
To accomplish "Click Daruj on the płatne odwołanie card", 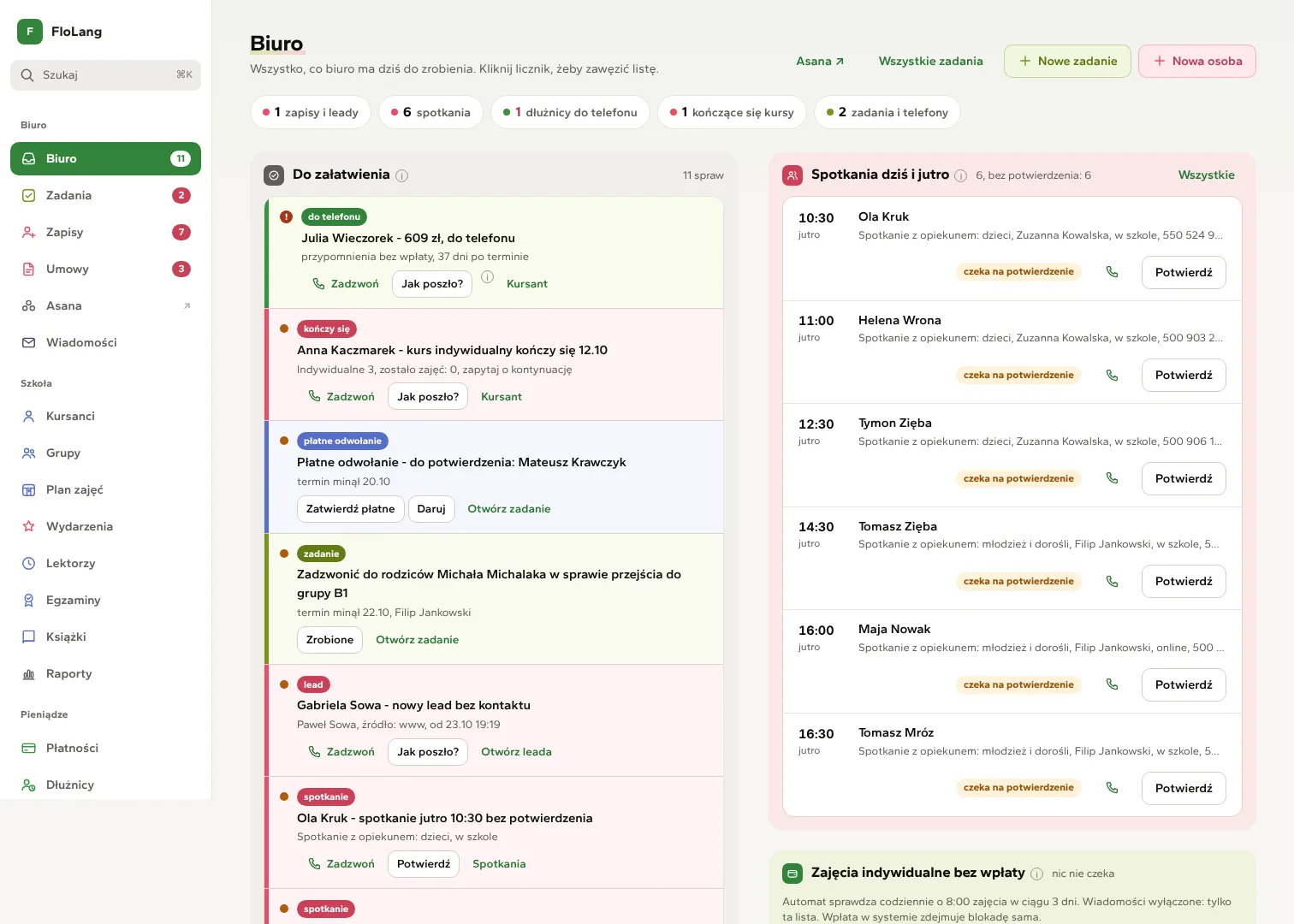I will pyautogui.click(x=431, y=508).
